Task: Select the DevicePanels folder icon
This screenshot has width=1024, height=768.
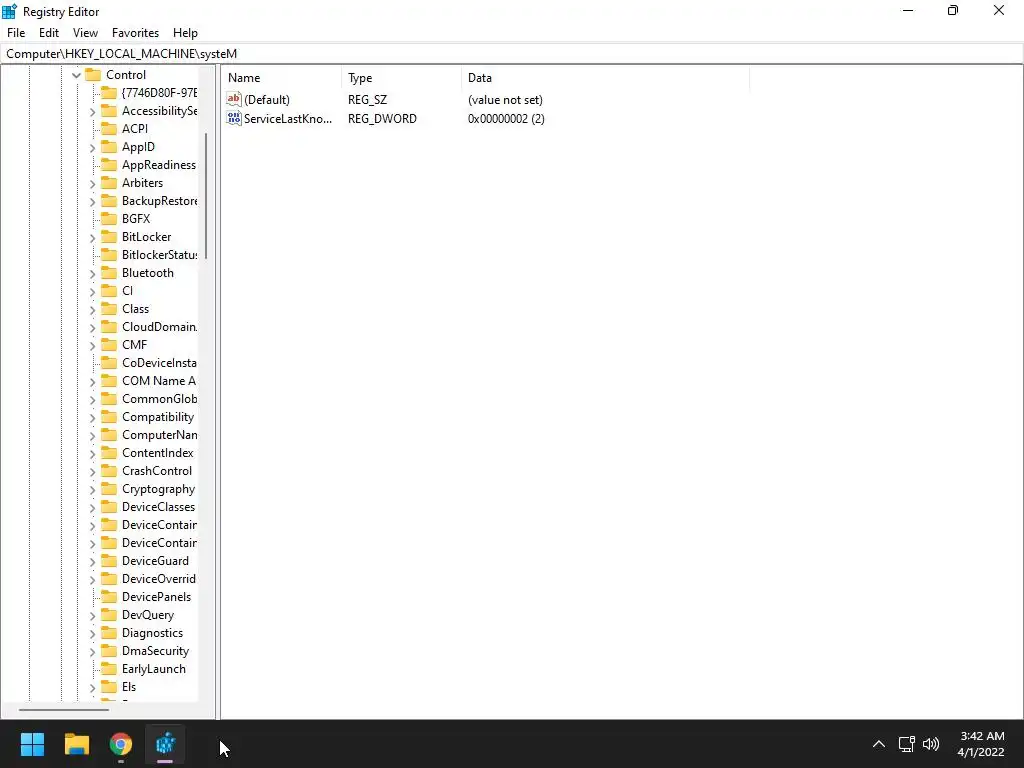Action: [109, 597]
